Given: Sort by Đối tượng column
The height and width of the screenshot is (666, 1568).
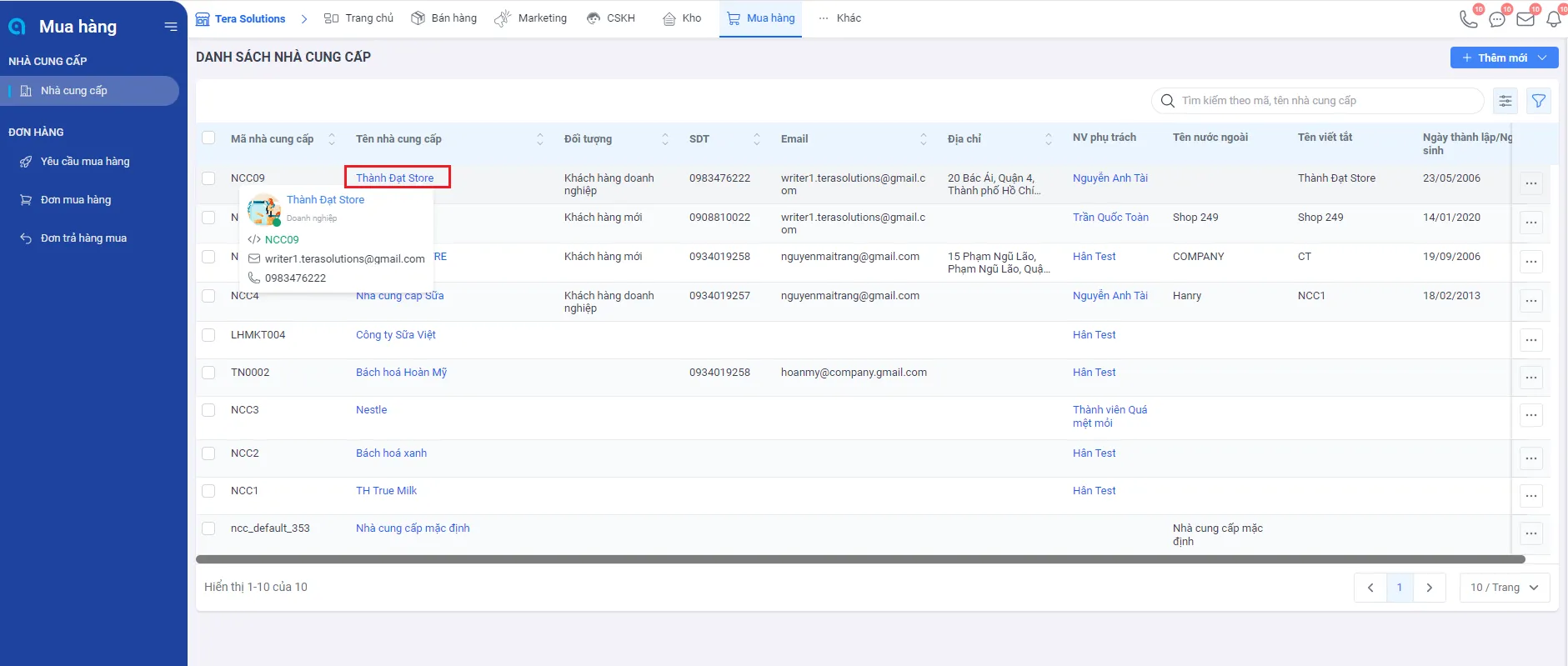Looking at the screenshot, I should pos(665,139).
